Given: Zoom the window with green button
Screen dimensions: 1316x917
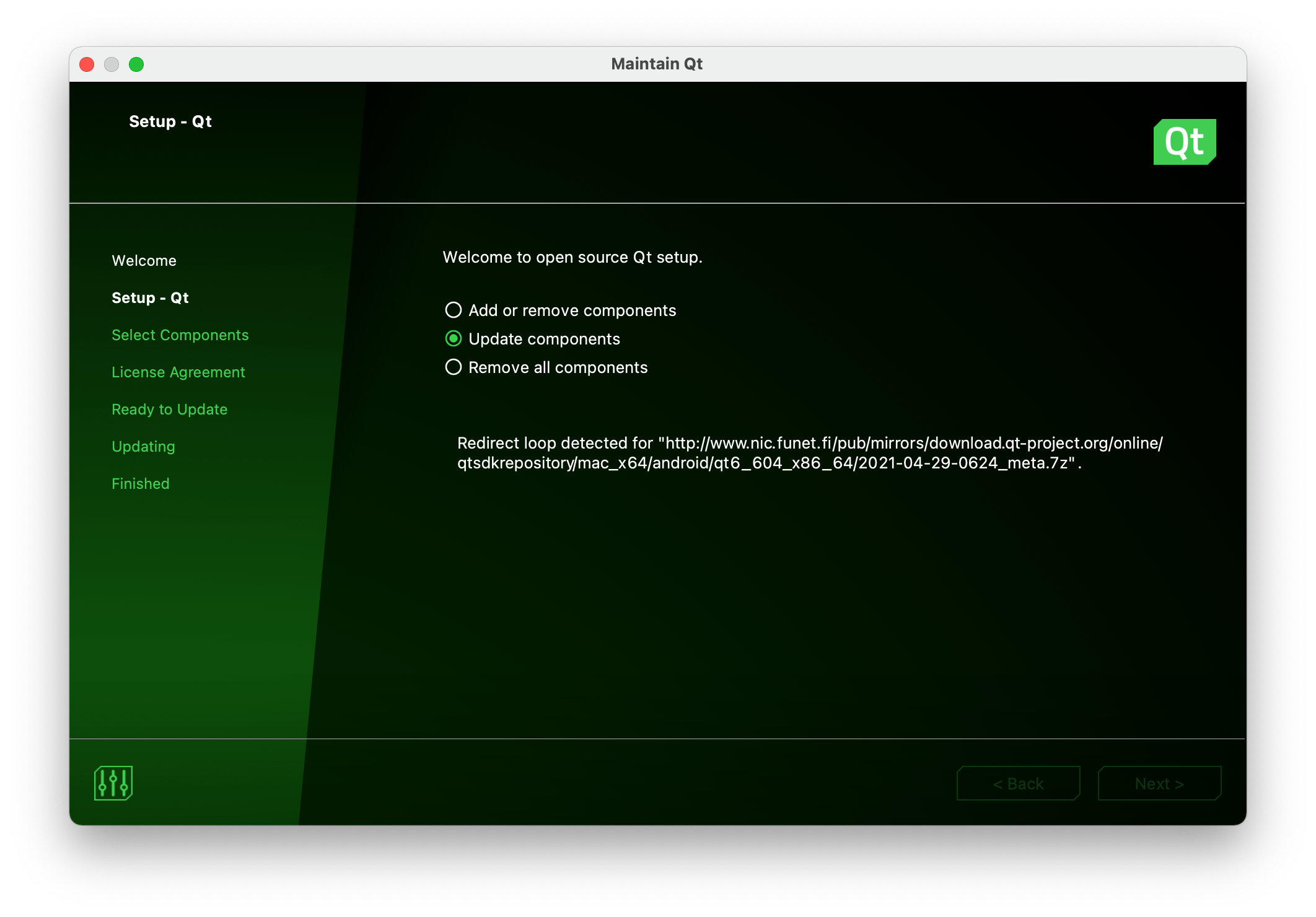Looking at the screenshot, I should tap(136, 64).
